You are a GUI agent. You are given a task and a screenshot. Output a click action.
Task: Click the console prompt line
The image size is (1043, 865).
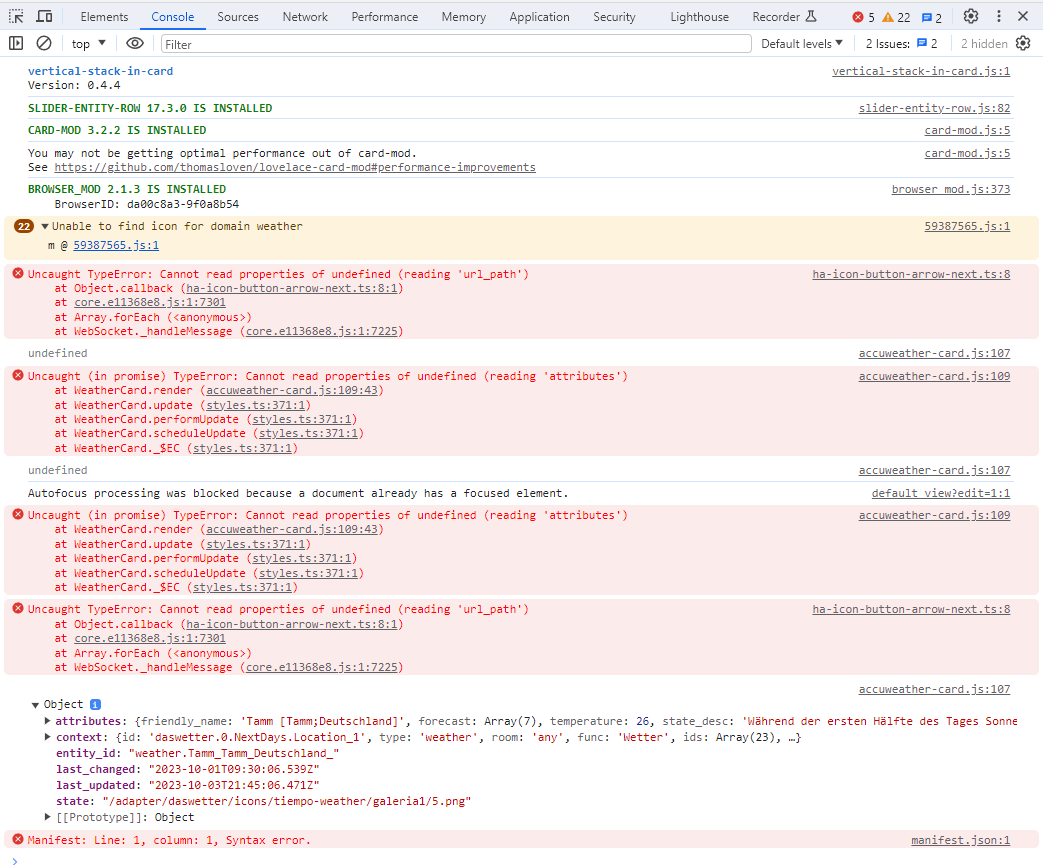coord(522,860)
